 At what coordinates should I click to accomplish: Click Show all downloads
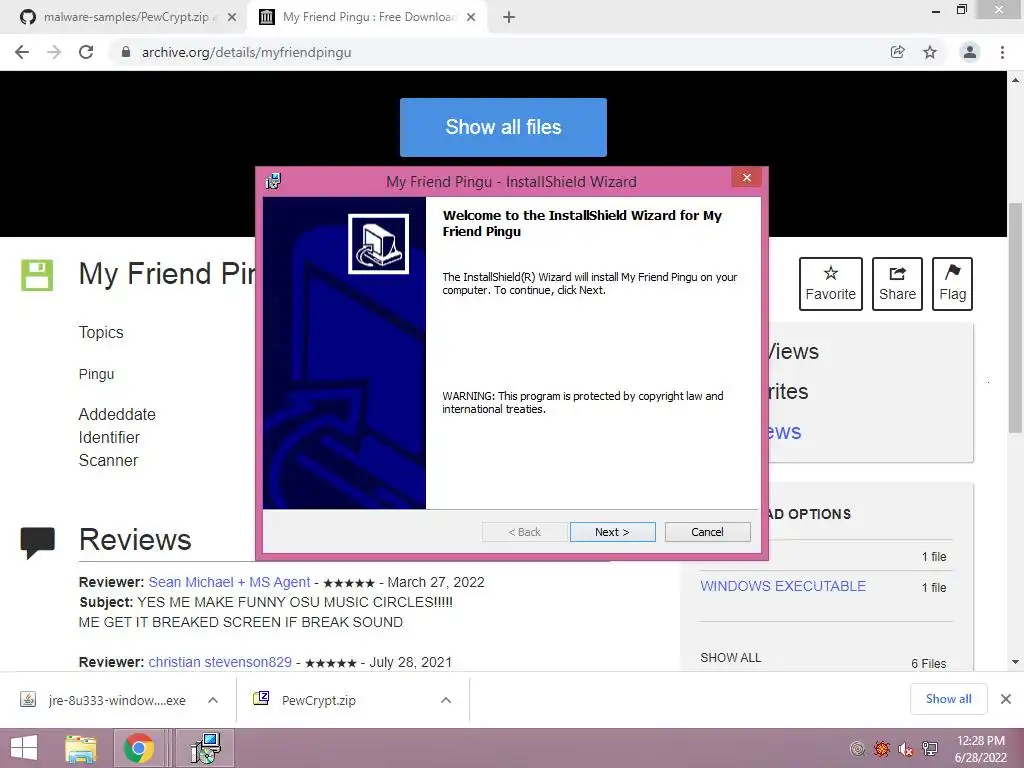pos(948,699)
